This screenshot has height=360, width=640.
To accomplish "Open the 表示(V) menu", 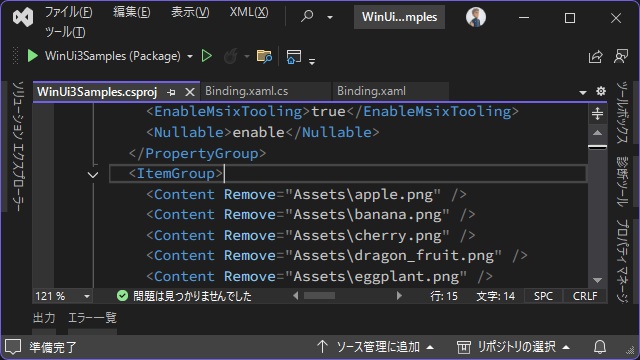I will click(x=190, y=12).
